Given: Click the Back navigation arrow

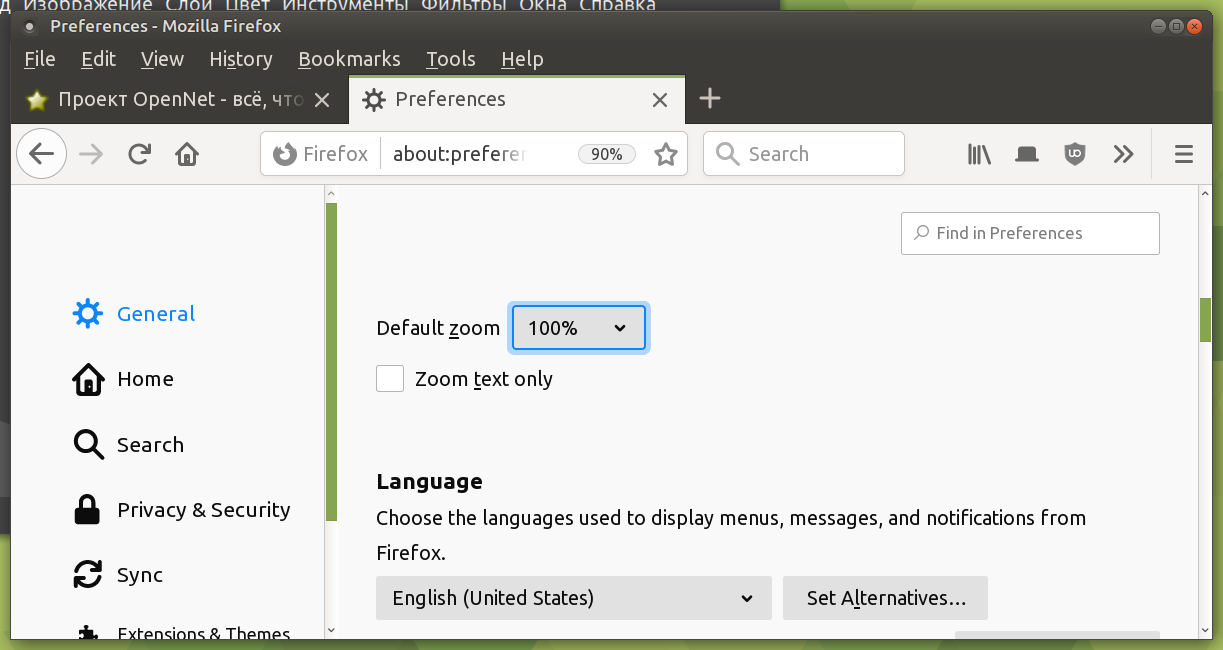Looking at the screenshot, I should click(41, 154).
